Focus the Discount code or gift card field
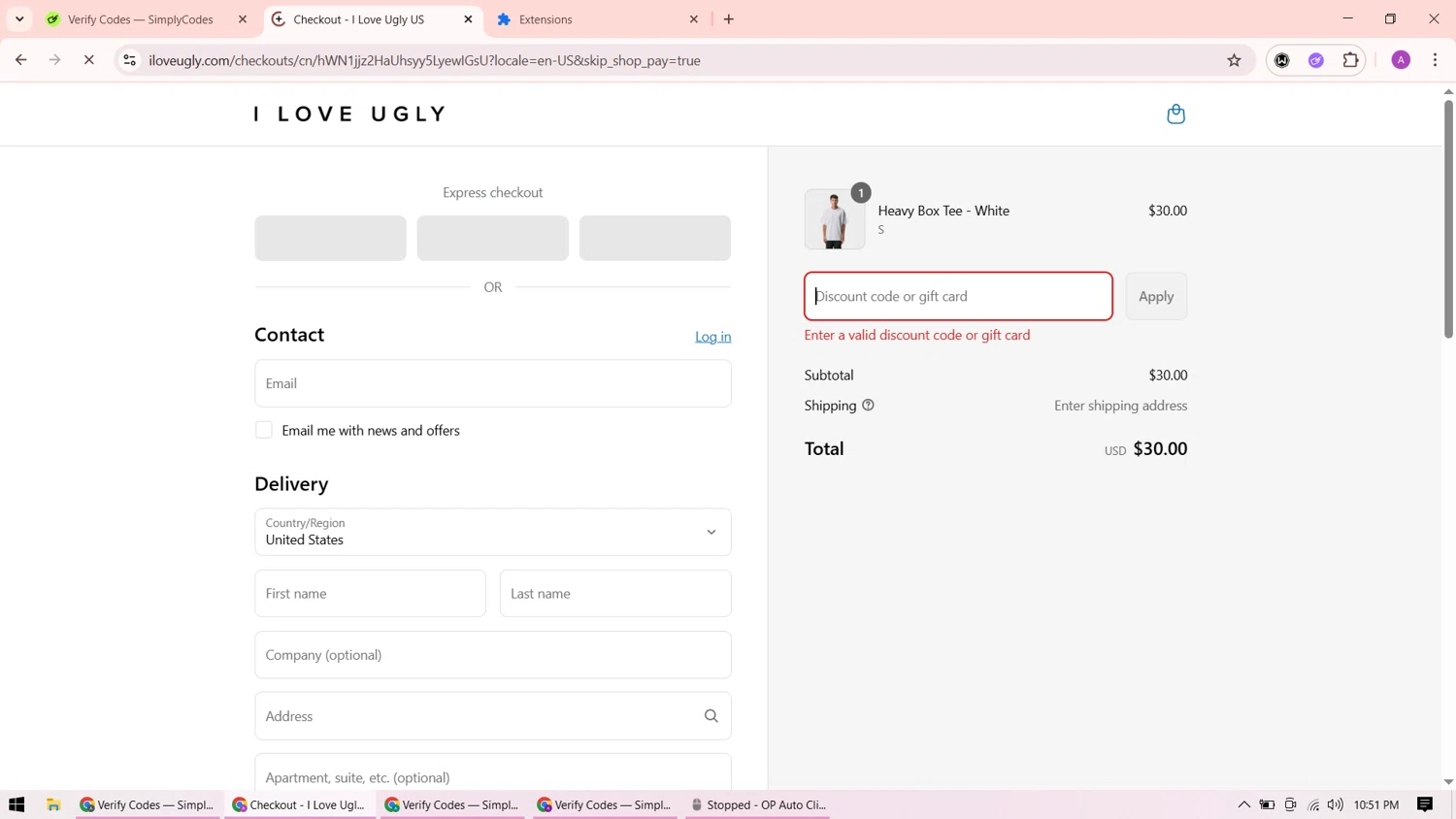The width and height of the screenshot is (1456, 819). pos(958,296)
